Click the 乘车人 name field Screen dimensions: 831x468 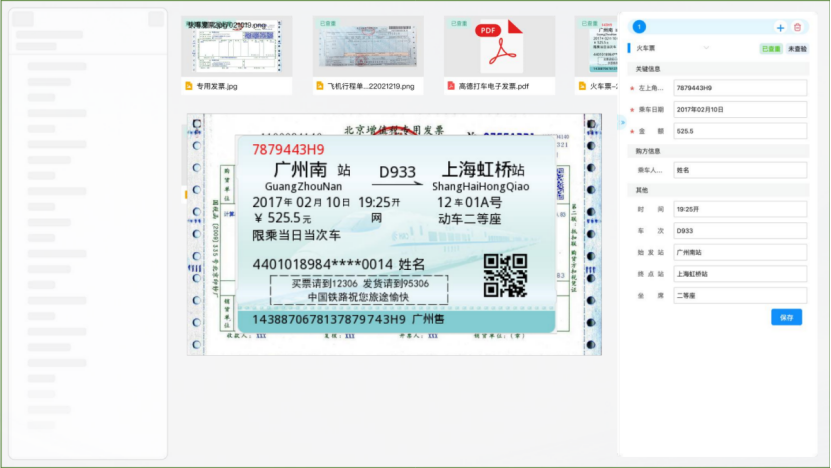pyautogui.click(x=740, y=170)
